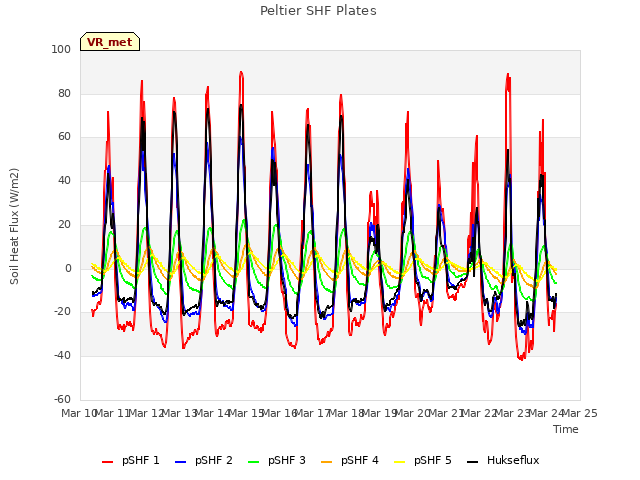This screenshot has width=640, height=480.
Task: Click the yellow pSHF 5 legend swatch
Action: point(400,462)
